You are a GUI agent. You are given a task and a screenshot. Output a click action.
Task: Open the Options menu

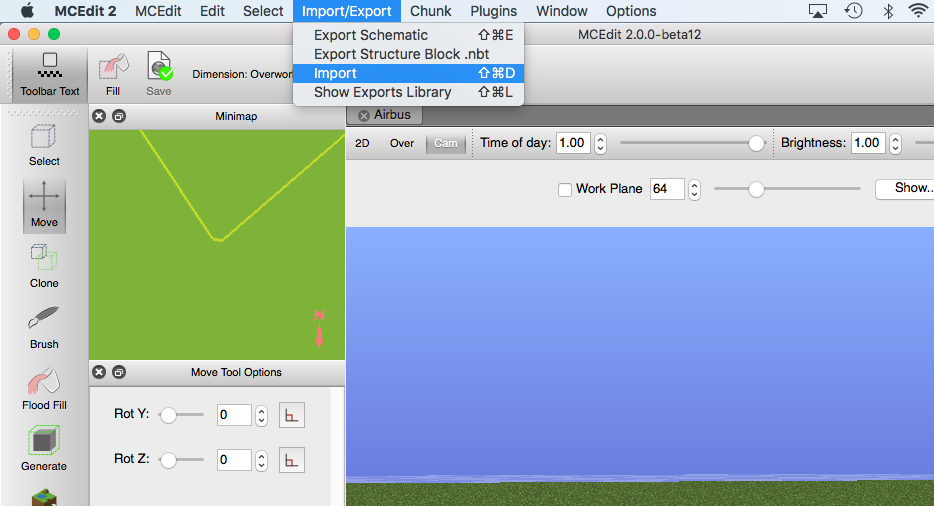[631, 11]
